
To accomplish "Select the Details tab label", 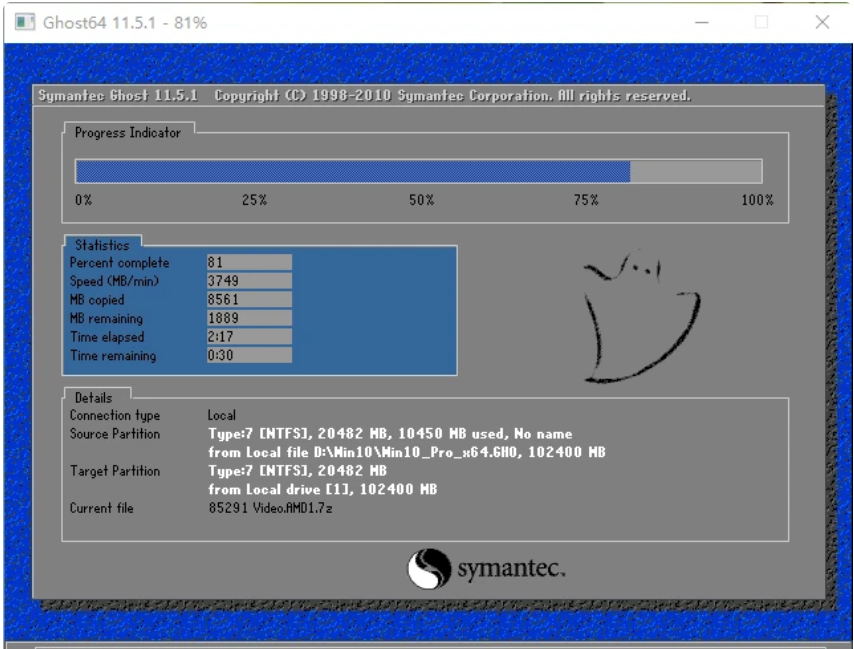I will pos(94,398).
